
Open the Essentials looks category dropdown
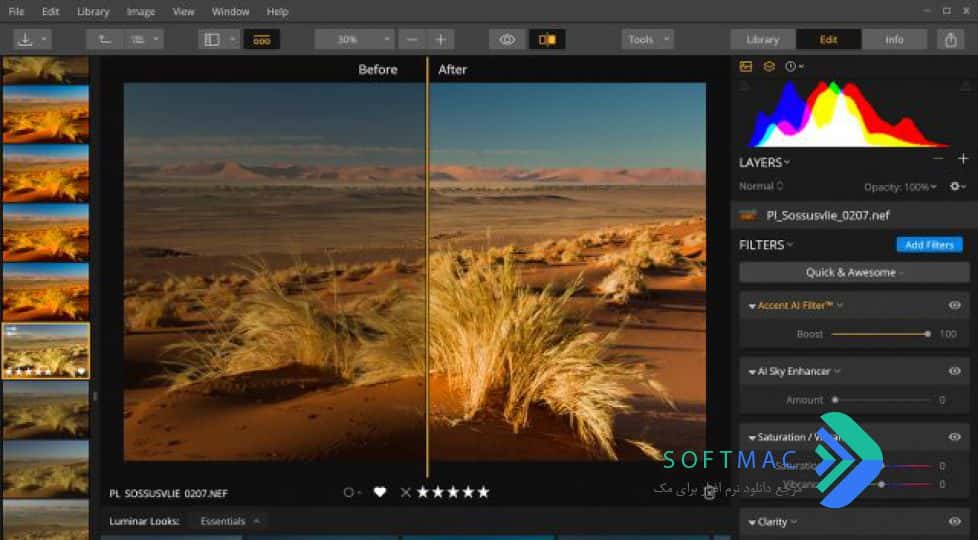[x=230, y=521]
